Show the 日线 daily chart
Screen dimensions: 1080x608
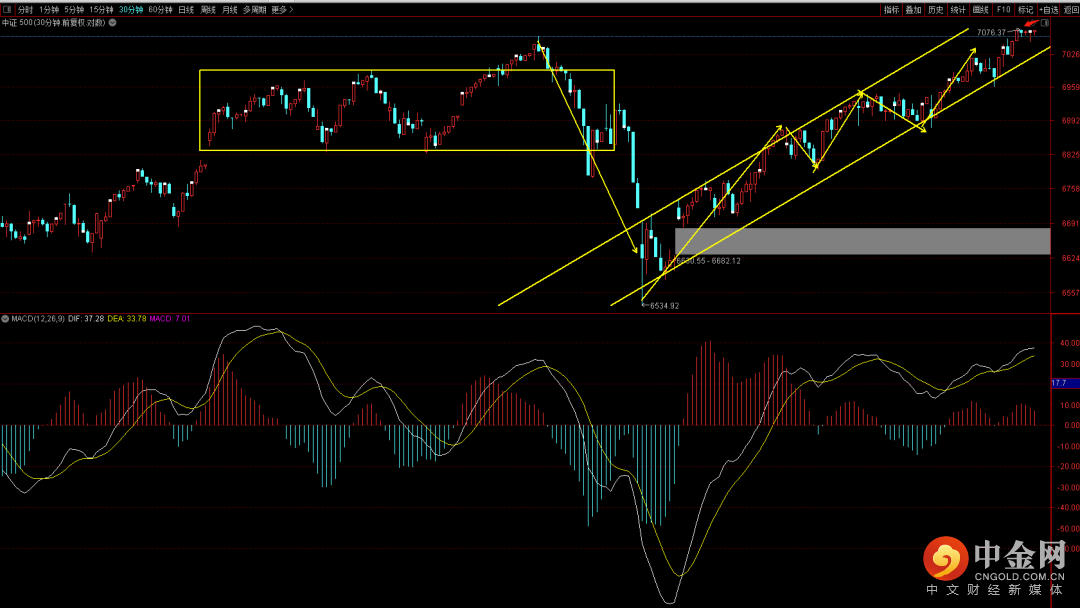tap(186, 9)
